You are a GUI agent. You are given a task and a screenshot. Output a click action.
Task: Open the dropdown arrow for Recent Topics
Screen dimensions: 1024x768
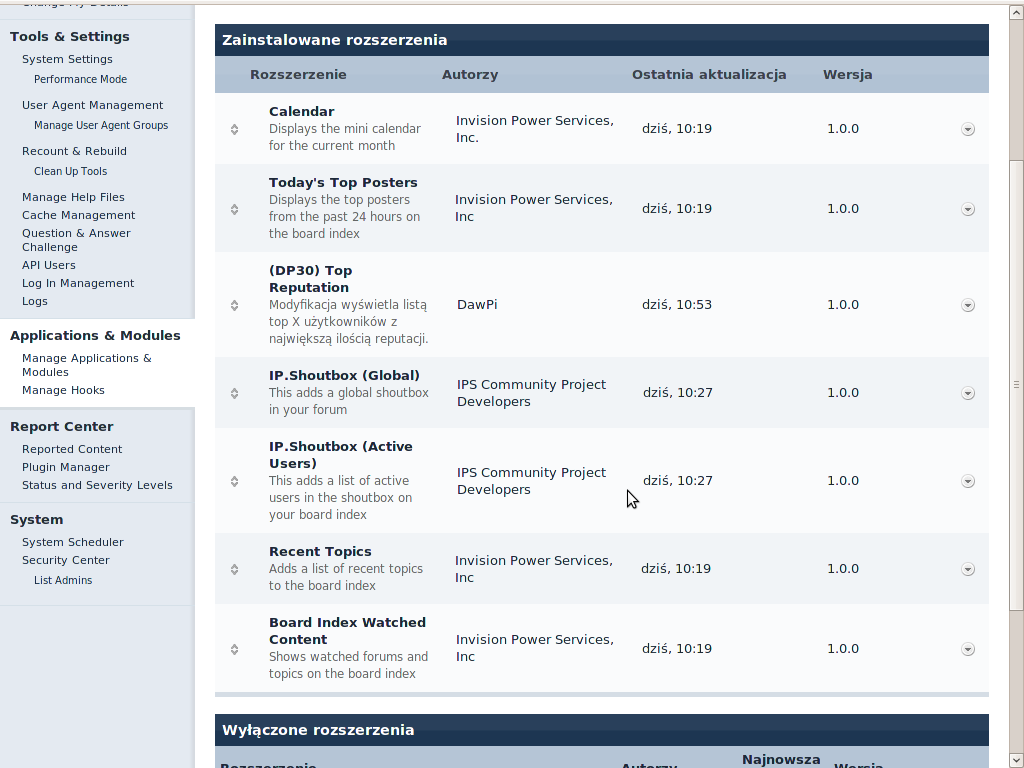pyautogui.click(x=967, y=569)
